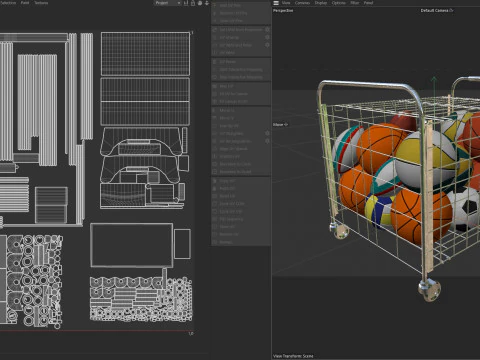Screen dimensions: 480x360
Task: Click the icon beside Default Camera
Action: pyautogui.click(x=451, y=10)
